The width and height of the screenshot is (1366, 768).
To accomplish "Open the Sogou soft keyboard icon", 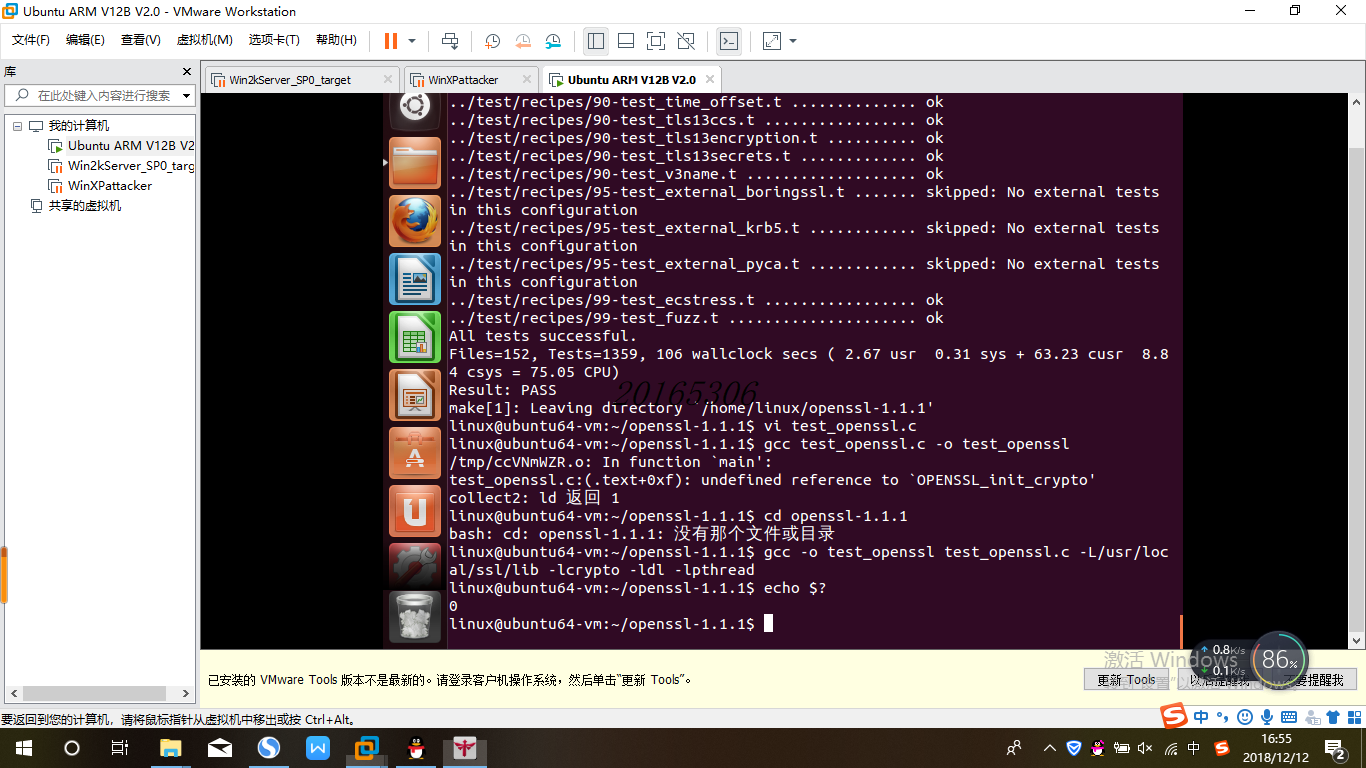I will (x=1289, y=717).
